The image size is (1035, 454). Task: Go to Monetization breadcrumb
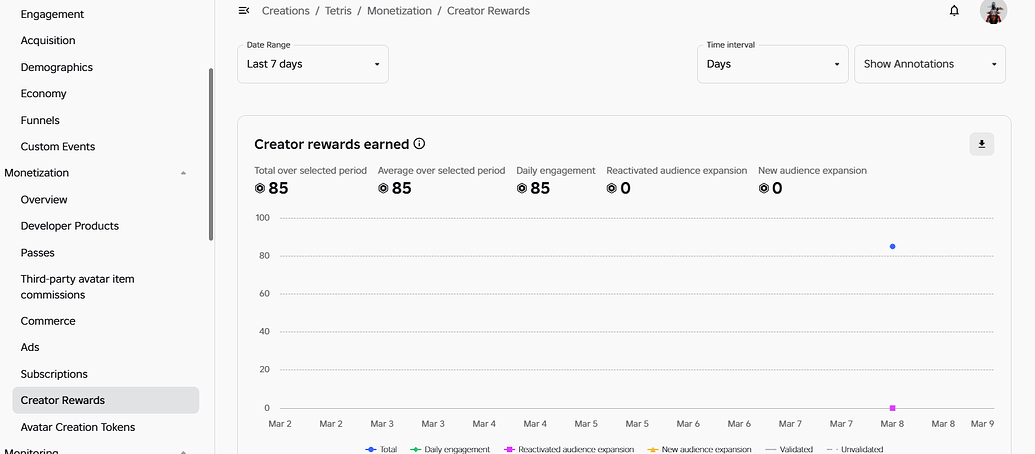coord(399,11)
